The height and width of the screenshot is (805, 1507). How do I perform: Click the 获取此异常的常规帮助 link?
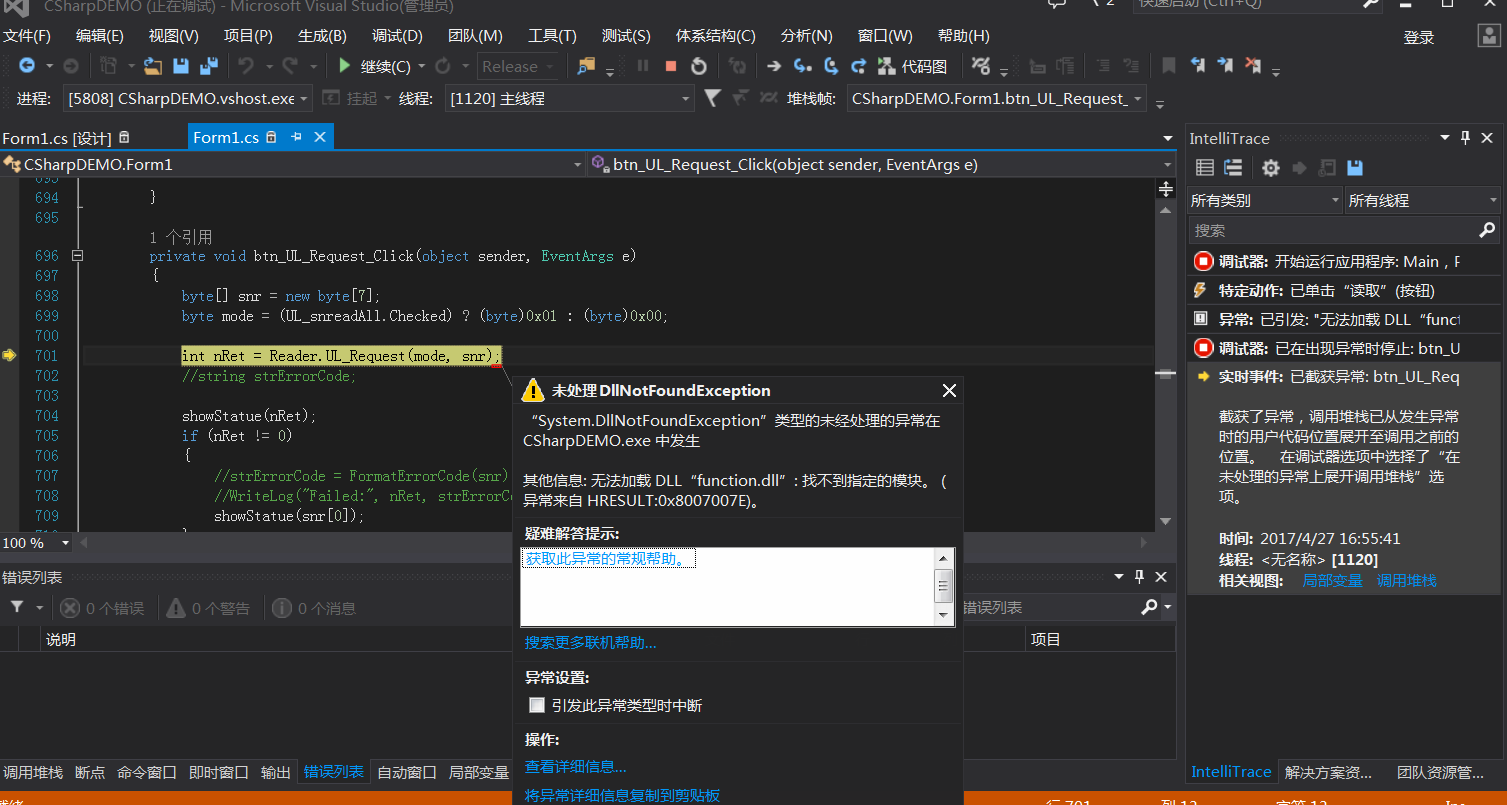coord(610,558)
